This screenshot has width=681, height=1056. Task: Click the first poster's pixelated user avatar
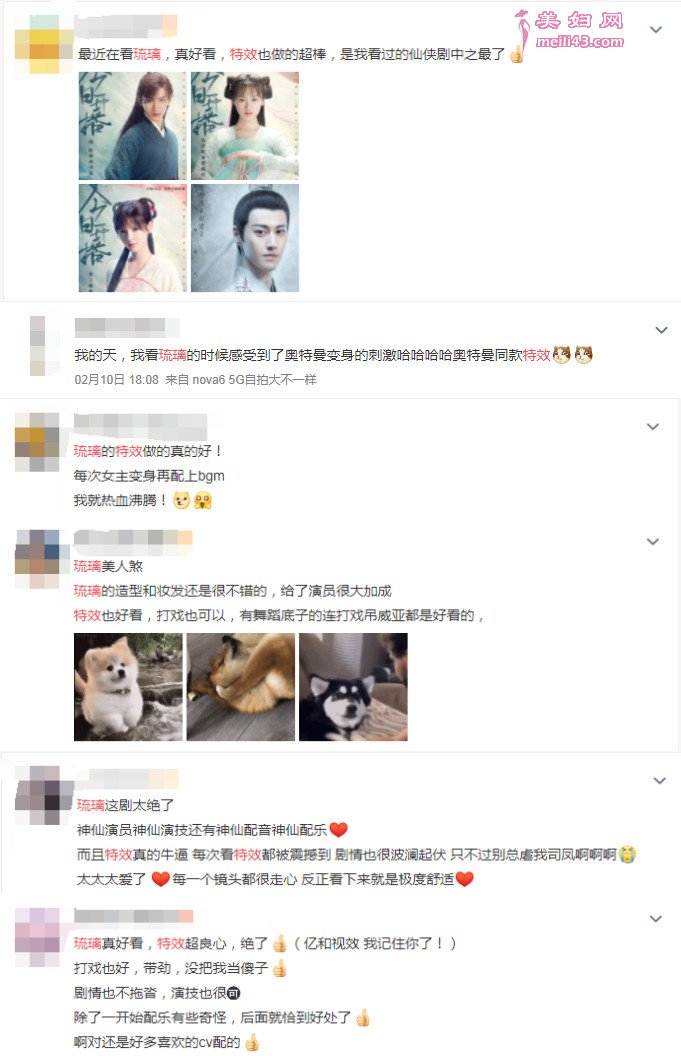[43, 44]
